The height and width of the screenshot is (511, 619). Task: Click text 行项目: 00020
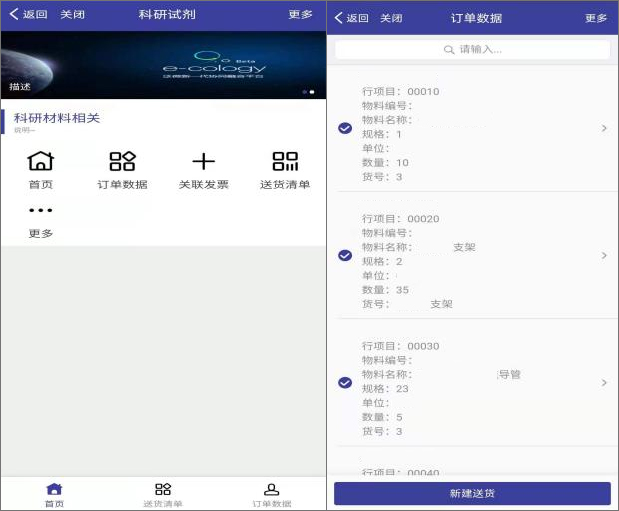pyautogui.click(x=401, y=219)
